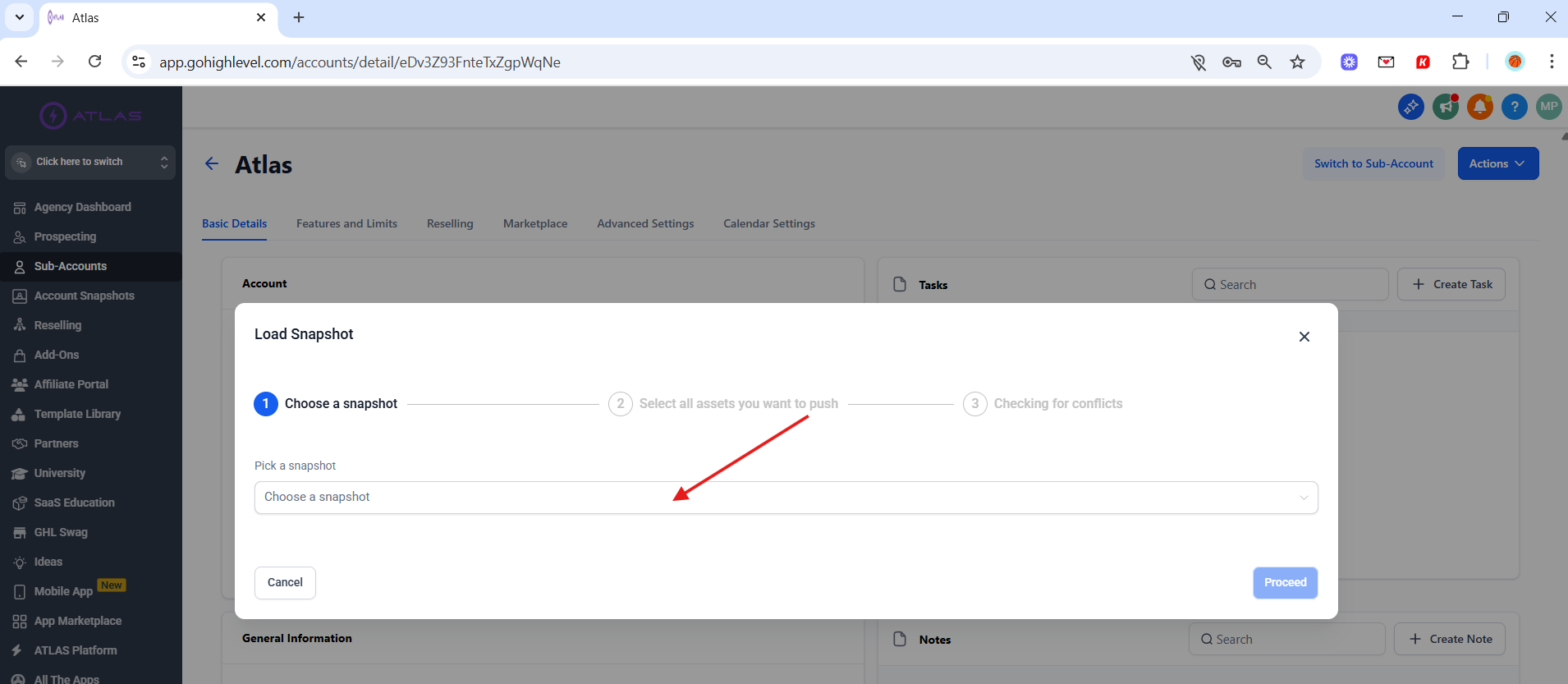Viewport: 1568px width, 684px height.
Task: Click the Reselling sidebar icon
Action: (20, 326)
